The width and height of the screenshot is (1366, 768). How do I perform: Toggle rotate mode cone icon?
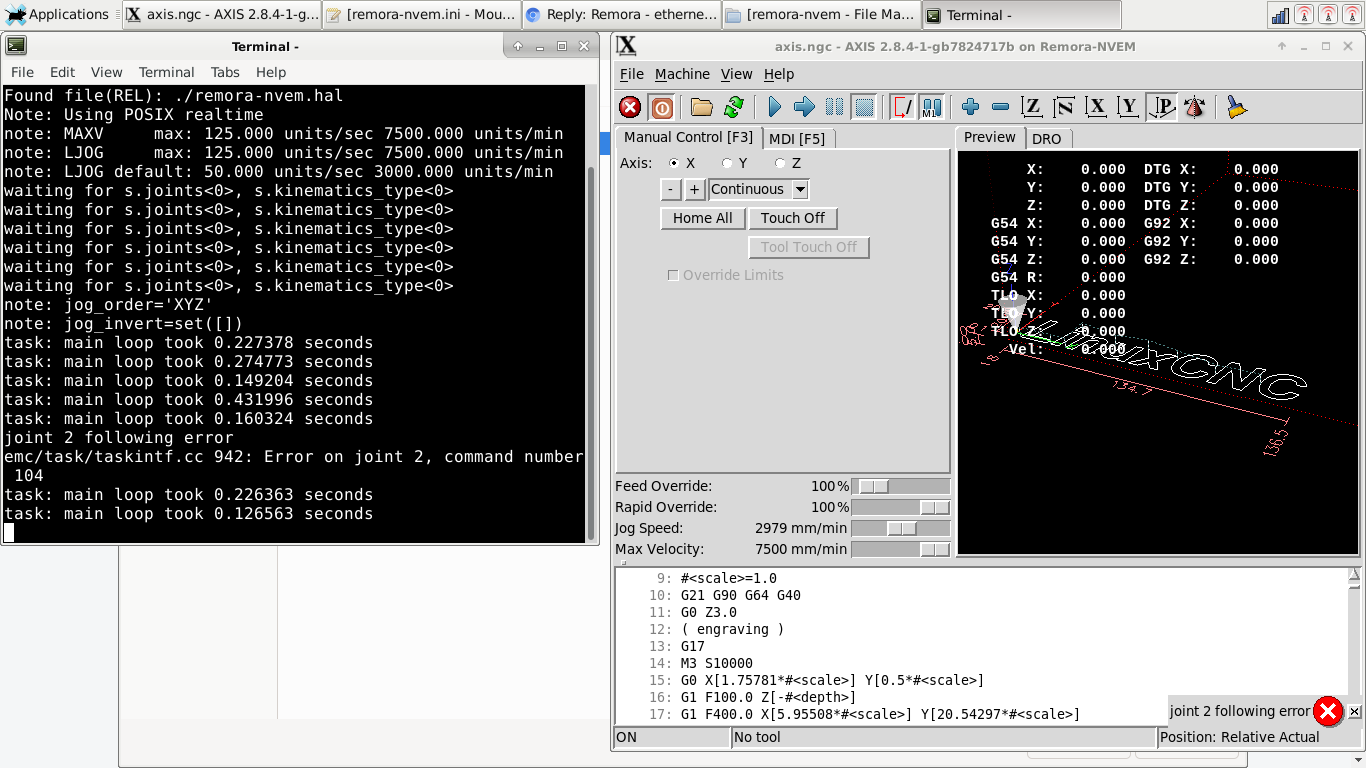click(1194, 107)
